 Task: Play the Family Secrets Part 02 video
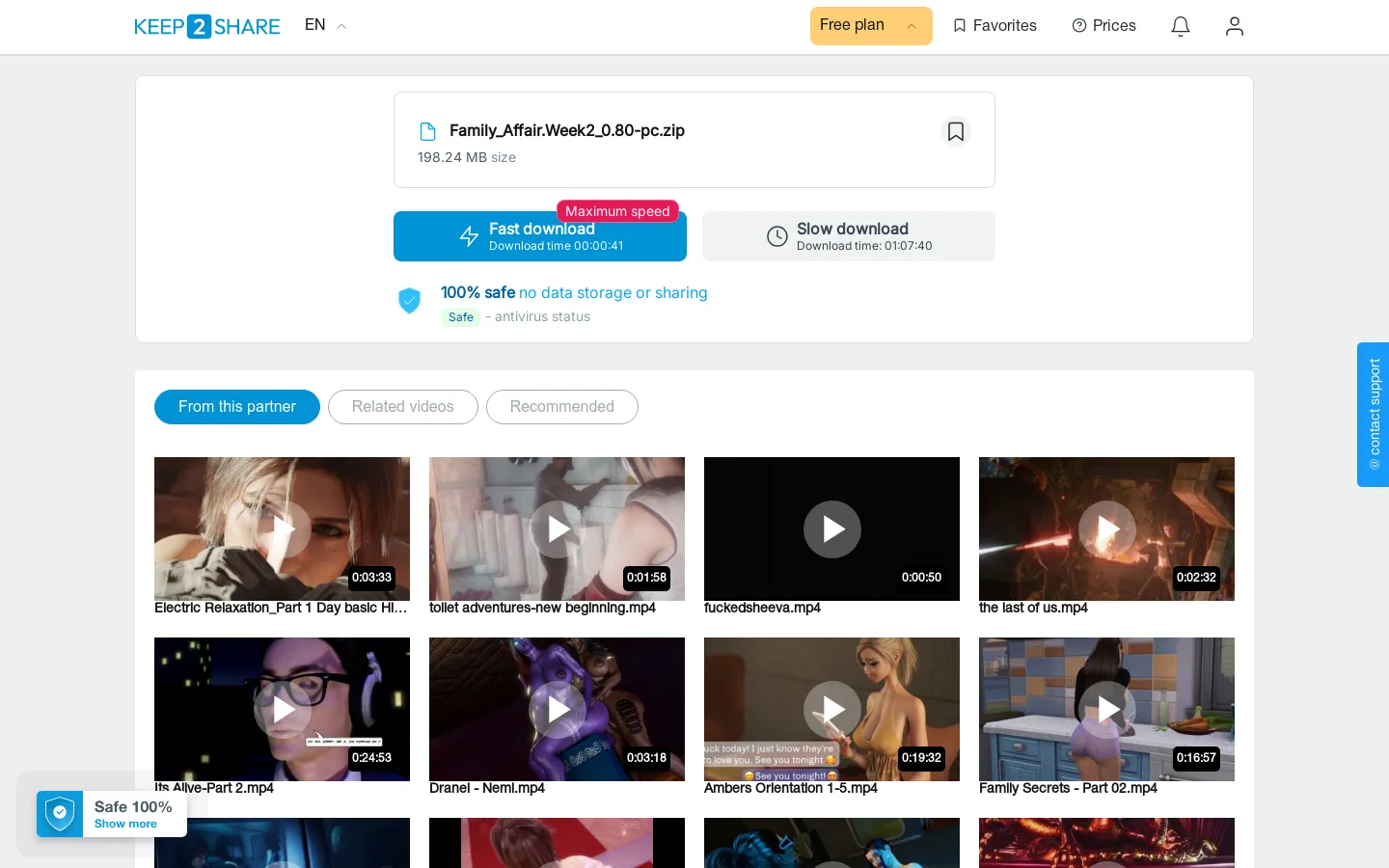1107,710
